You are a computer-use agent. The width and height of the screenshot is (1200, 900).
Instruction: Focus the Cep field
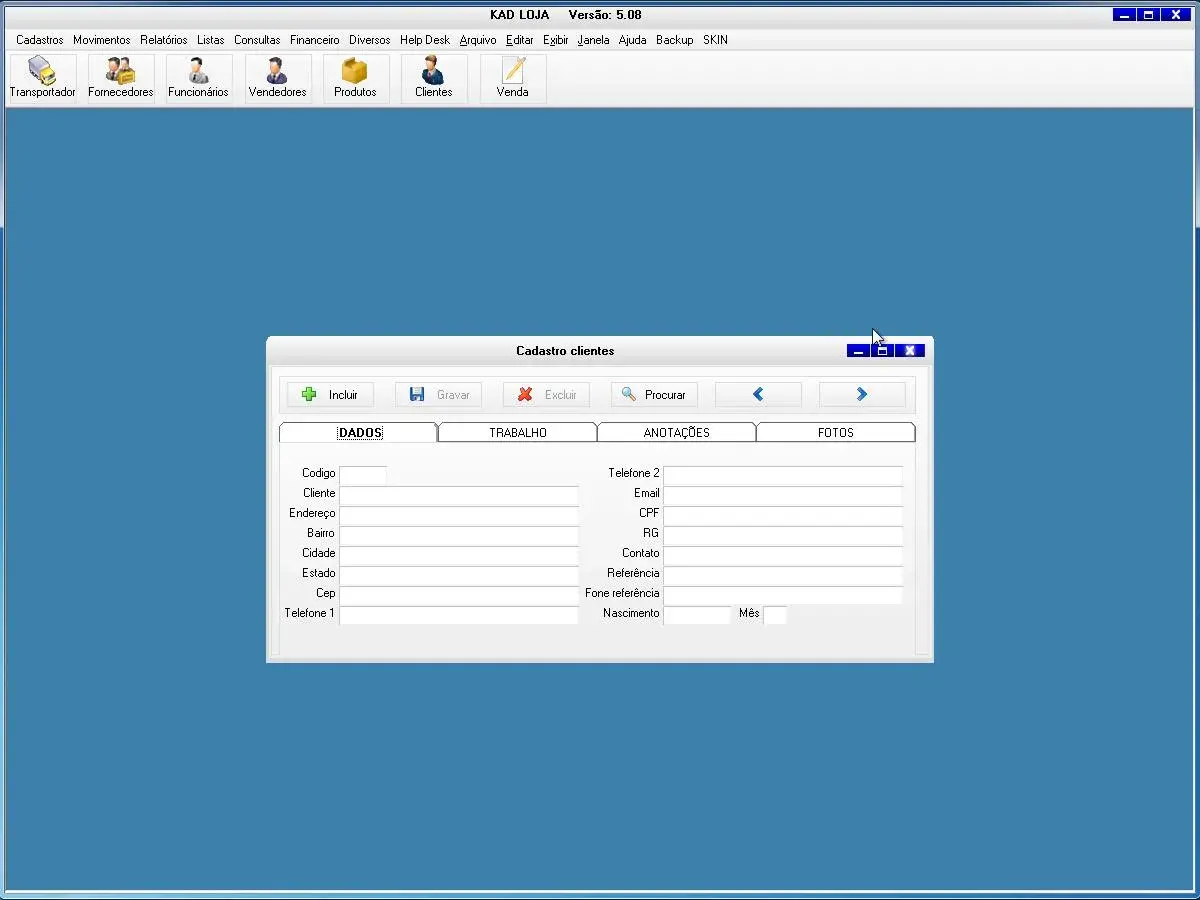pos(459,594)
